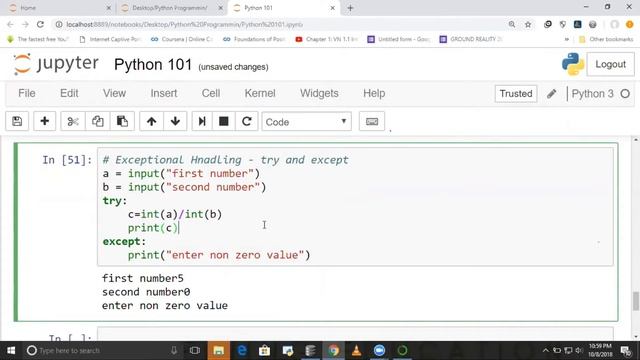Click the Python logo icon

coord(573,64)
